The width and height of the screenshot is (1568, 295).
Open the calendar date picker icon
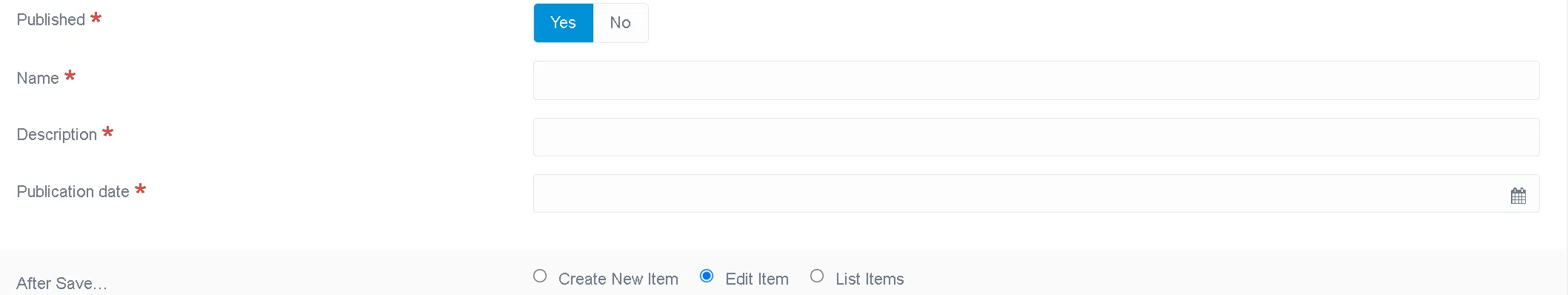1518,196
